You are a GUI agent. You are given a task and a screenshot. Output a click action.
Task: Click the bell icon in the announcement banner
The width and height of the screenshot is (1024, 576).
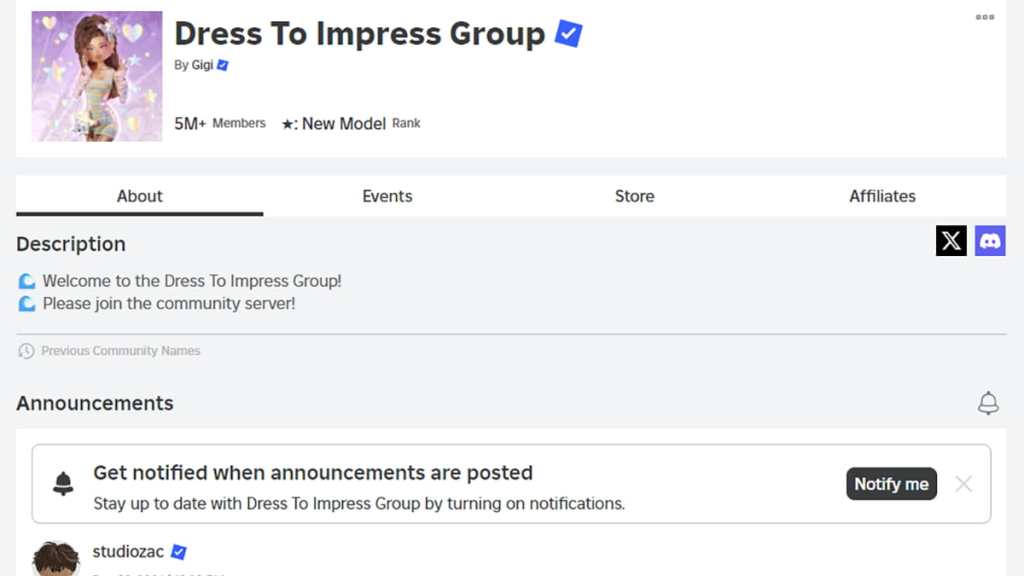pos(63,483)
